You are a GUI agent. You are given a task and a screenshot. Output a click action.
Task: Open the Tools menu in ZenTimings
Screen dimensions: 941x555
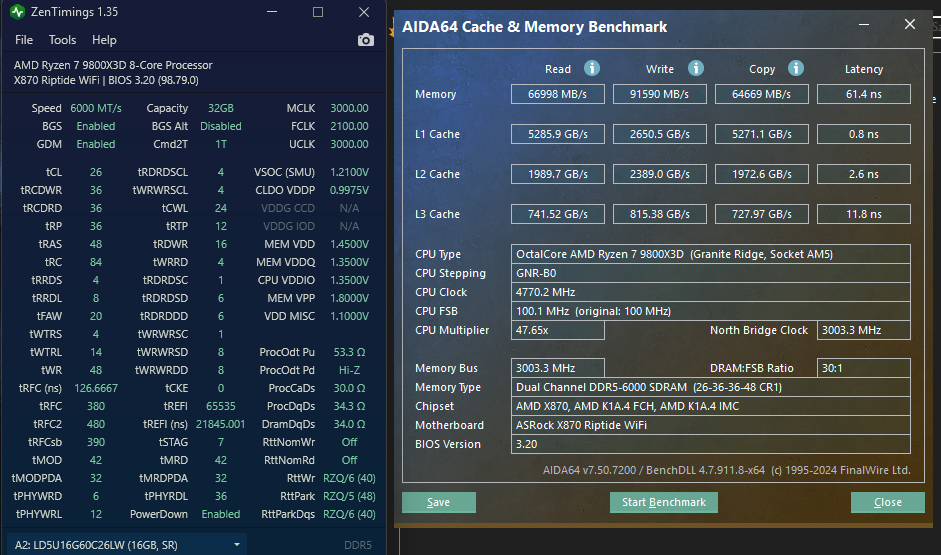62,40
